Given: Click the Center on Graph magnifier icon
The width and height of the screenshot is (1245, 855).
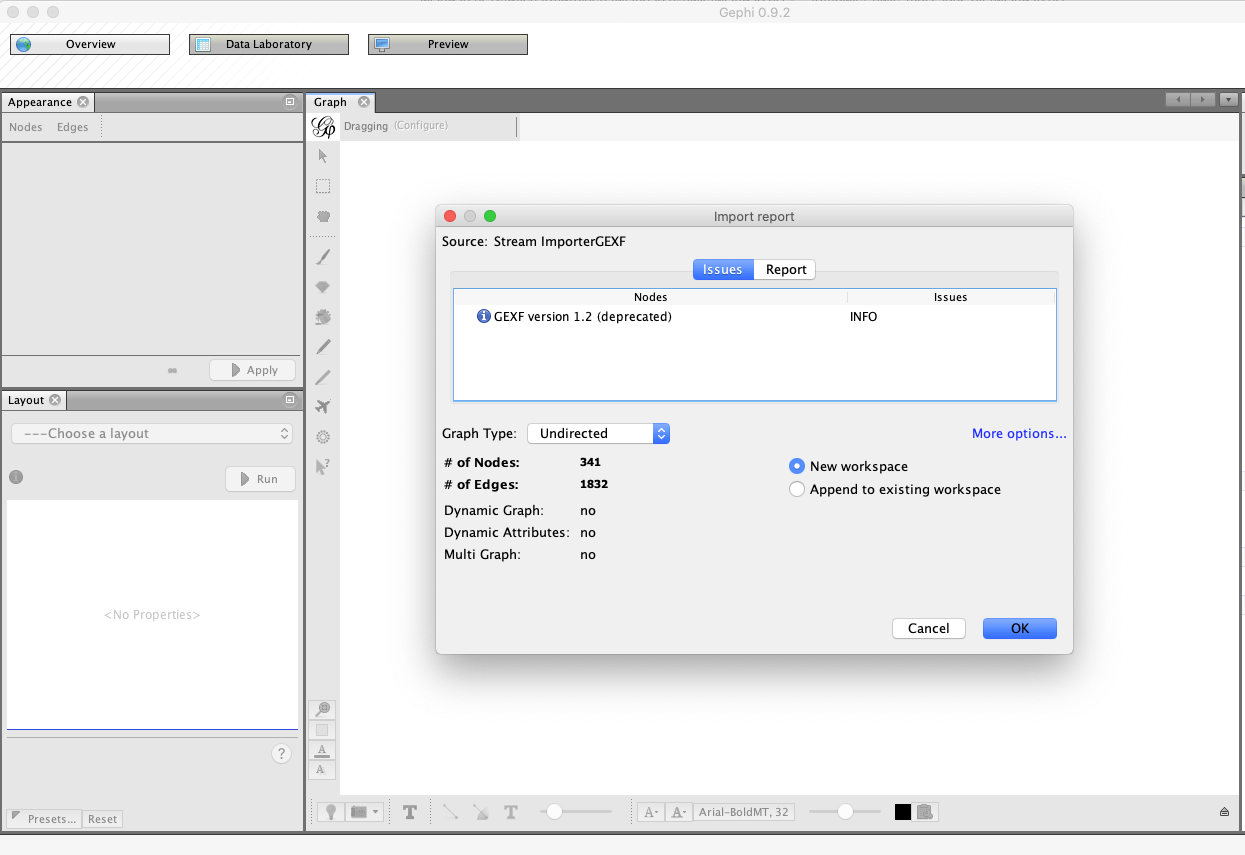Looking at the screenshot, I should pyautogui.click(x=322, y=710).
